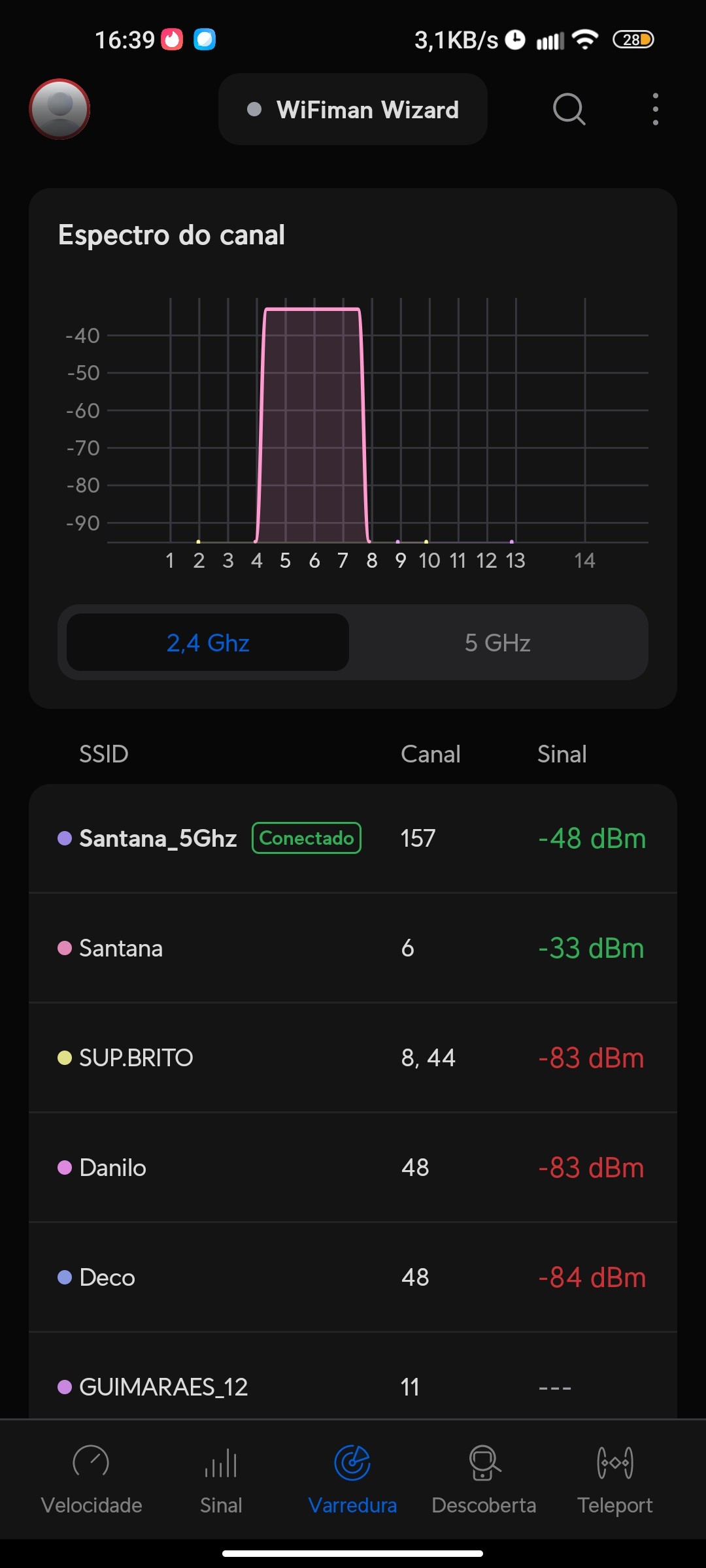Select the SUP.BRITO network row
The image size is (706, 1568).
[353, 1058]
